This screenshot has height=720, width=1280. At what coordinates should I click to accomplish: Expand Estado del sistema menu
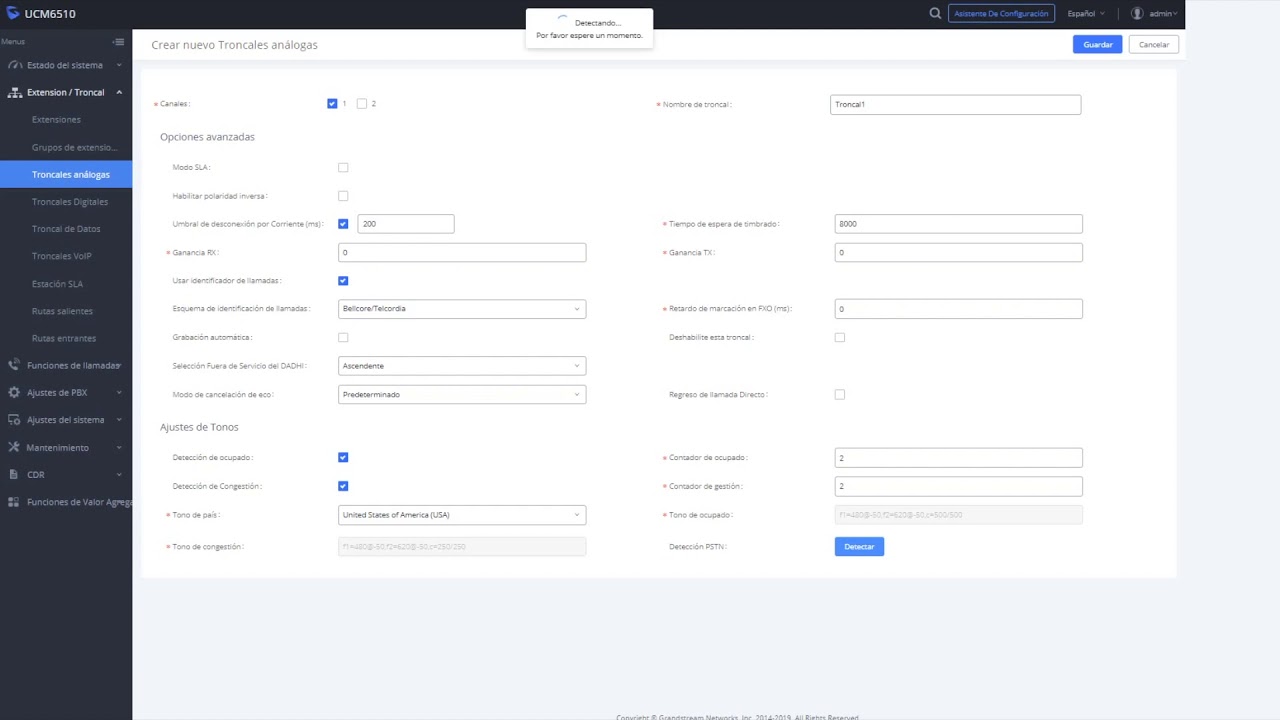pyautogui.click(x=119, y=65)
